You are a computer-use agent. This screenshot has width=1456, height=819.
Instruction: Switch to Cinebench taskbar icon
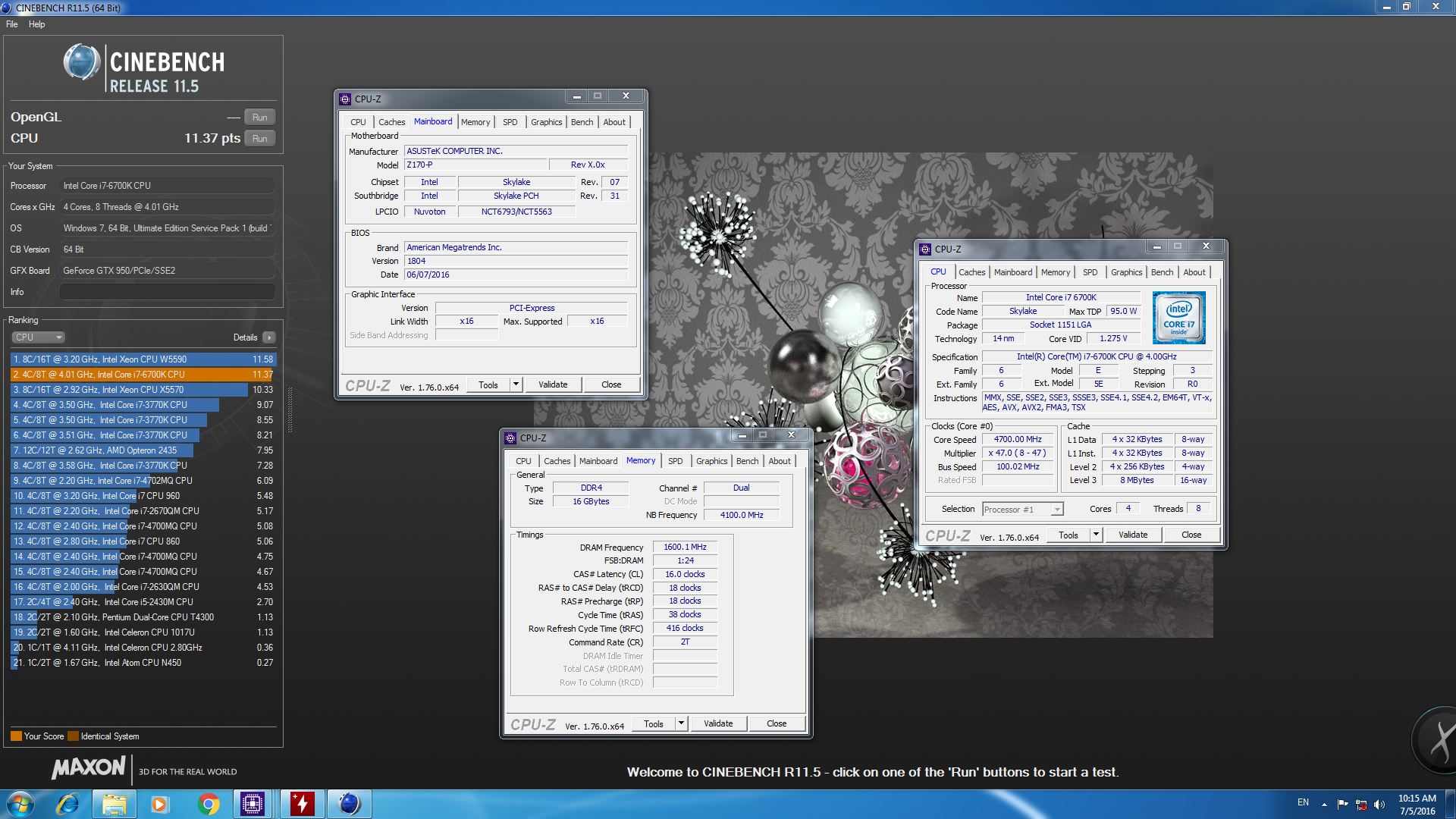[350, 804]
